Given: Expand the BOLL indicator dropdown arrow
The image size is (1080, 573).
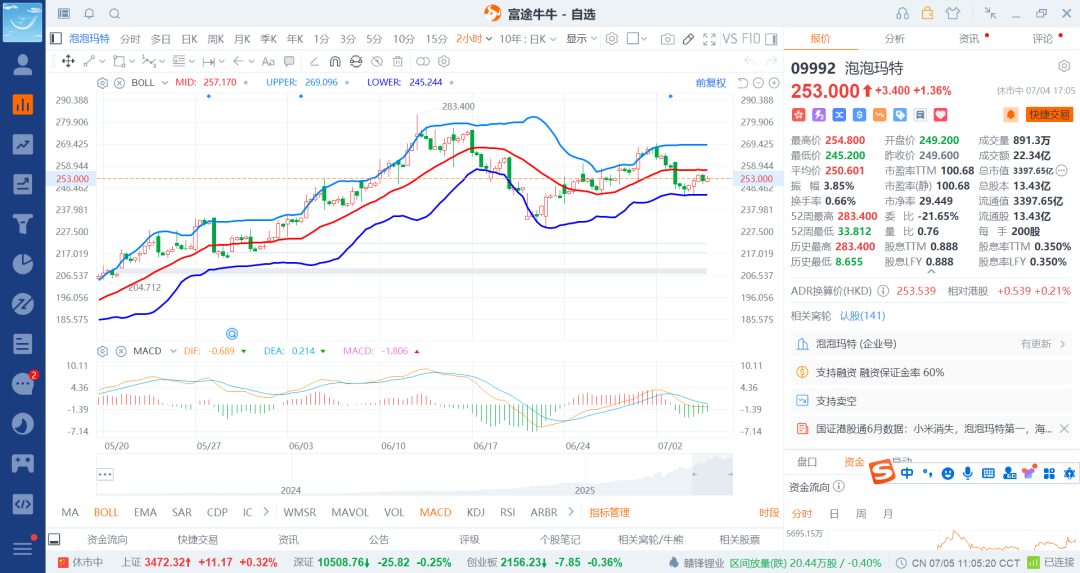Looking at the screenshot, I should click(x=165, y=83).
